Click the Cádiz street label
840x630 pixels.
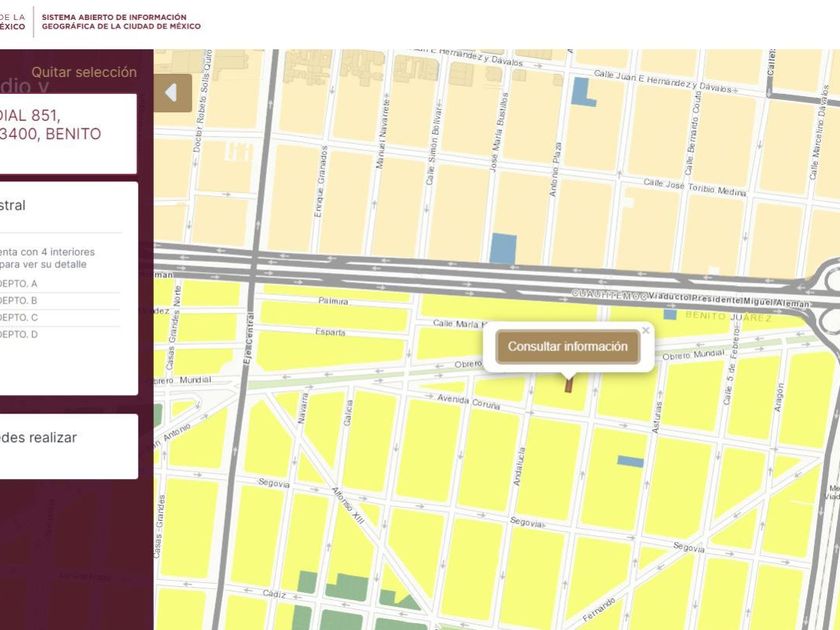(x=274, y=594)
